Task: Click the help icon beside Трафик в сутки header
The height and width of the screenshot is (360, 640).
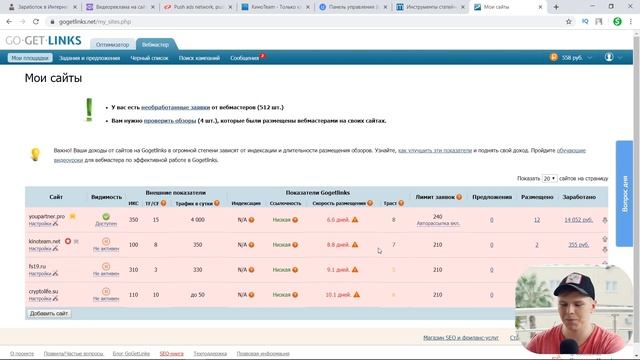Action: pyautogui.click(x=217, y=203)
